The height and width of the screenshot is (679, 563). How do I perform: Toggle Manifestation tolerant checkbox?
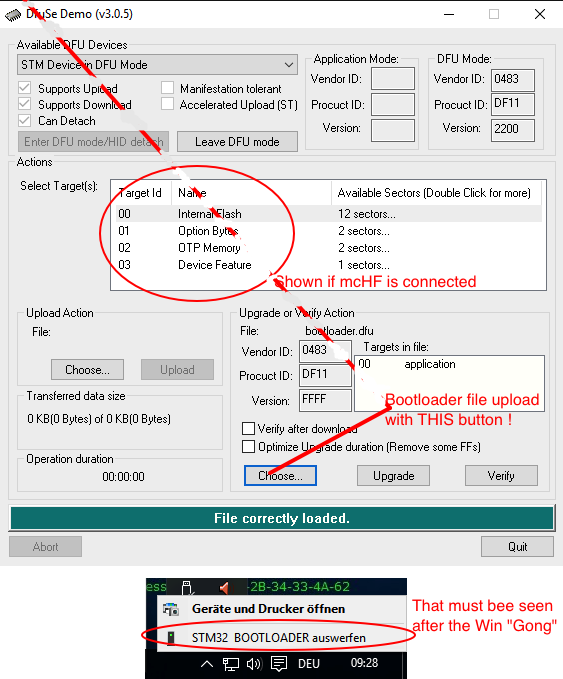pyautogui.click(x=167, y=88)
